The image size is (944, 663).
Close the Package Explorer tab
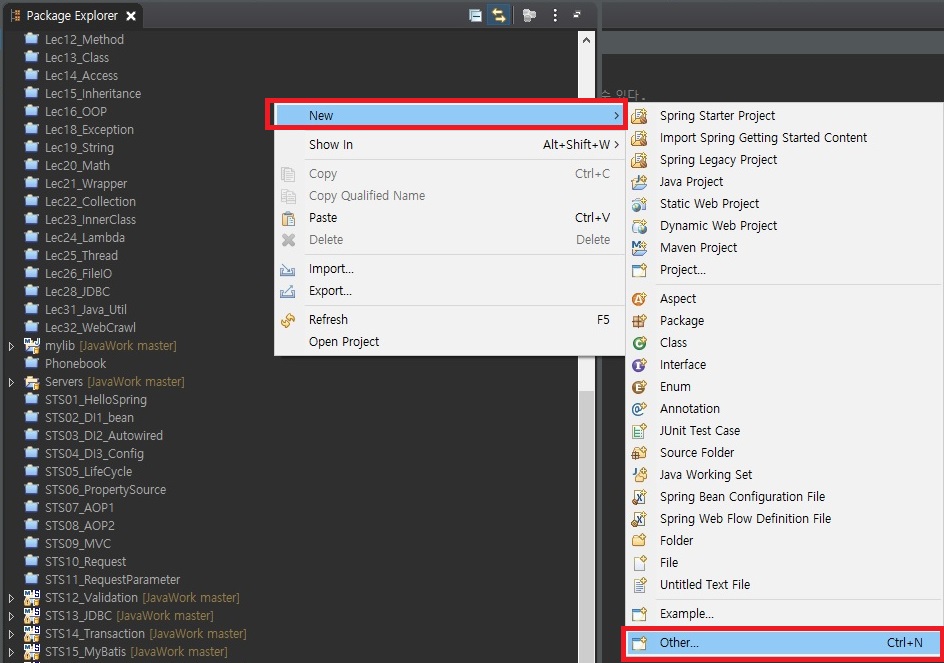tap(131, 16)
